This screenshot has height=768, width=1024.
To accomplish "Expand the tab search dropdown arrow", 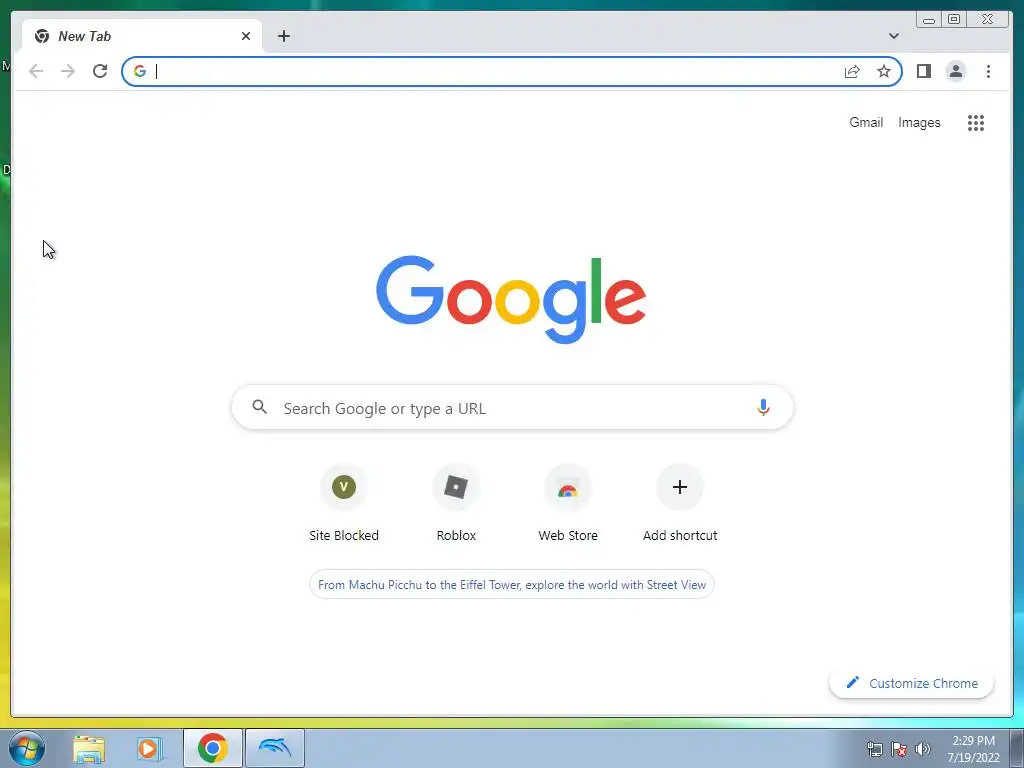I will point(894,36).
